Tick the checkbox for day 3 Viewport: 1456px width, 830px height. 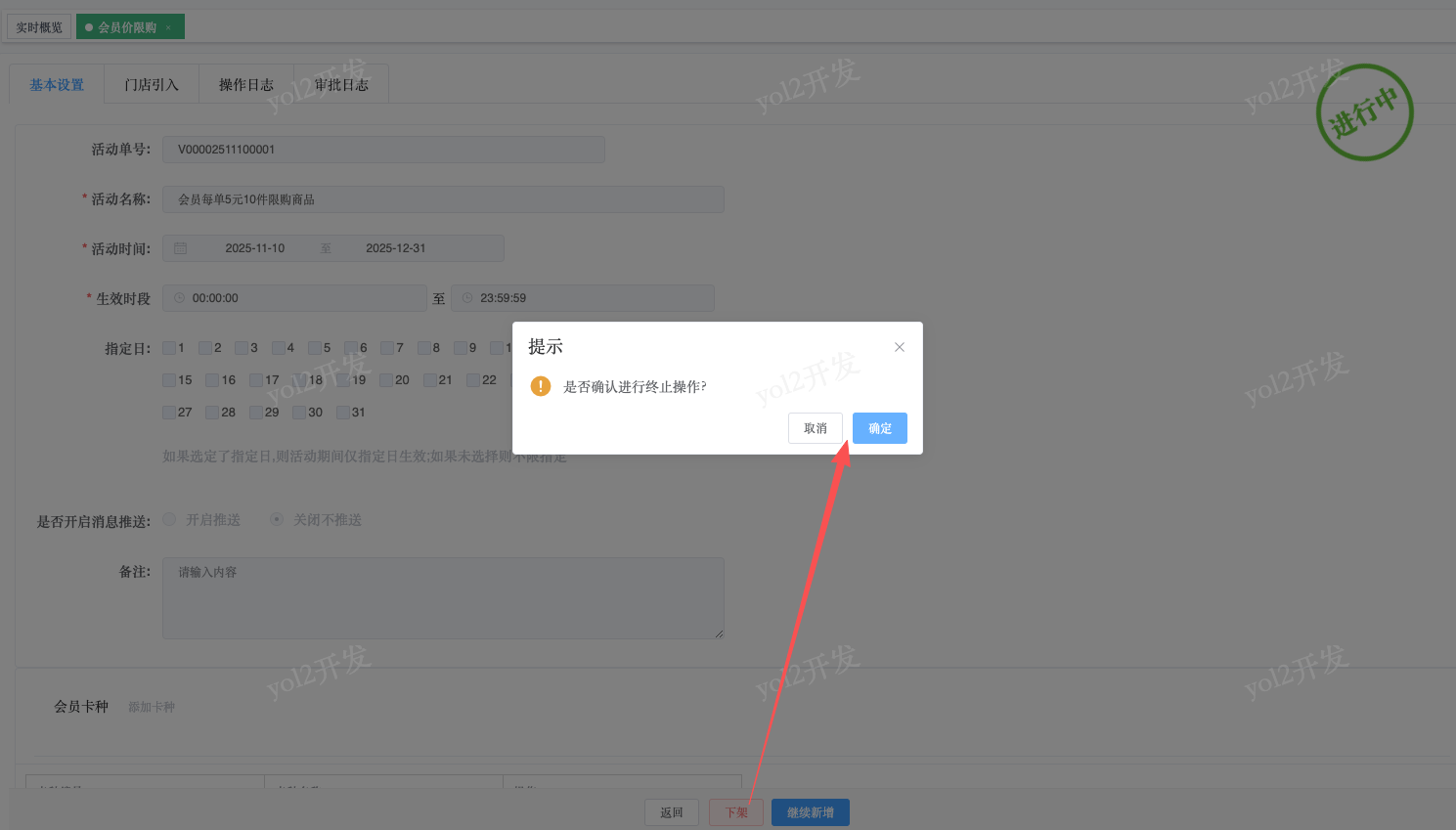[242, 348]
